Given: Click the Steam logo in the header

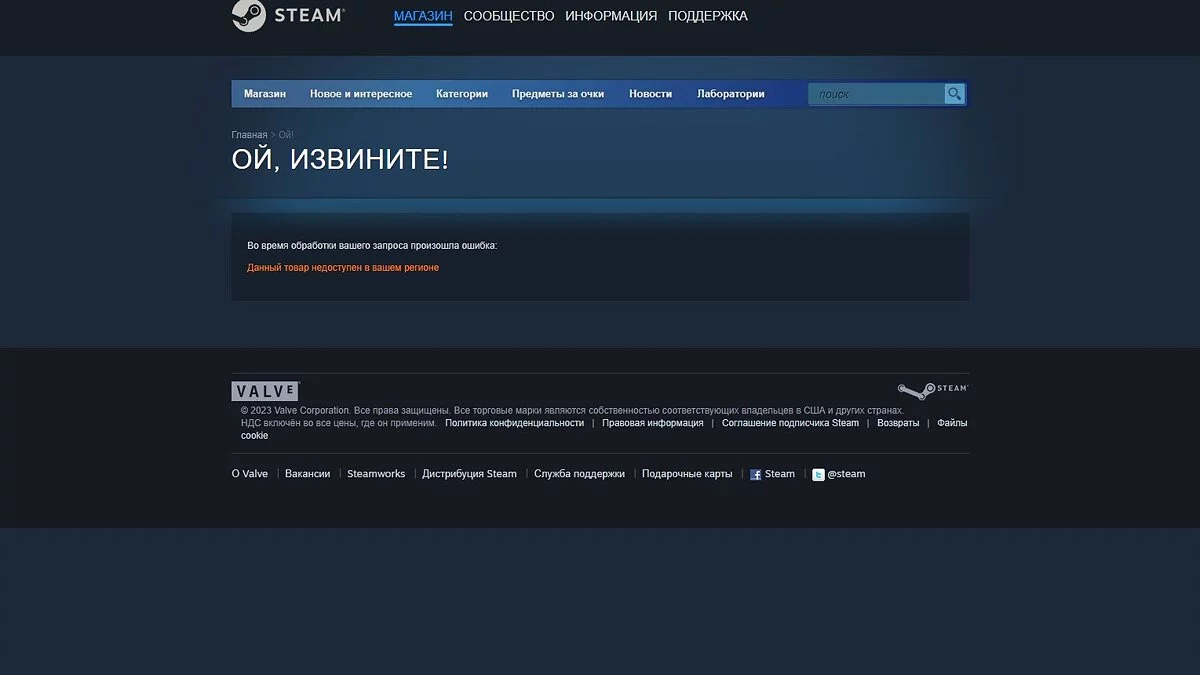Looking at the screenshot, I should (288, 16).
